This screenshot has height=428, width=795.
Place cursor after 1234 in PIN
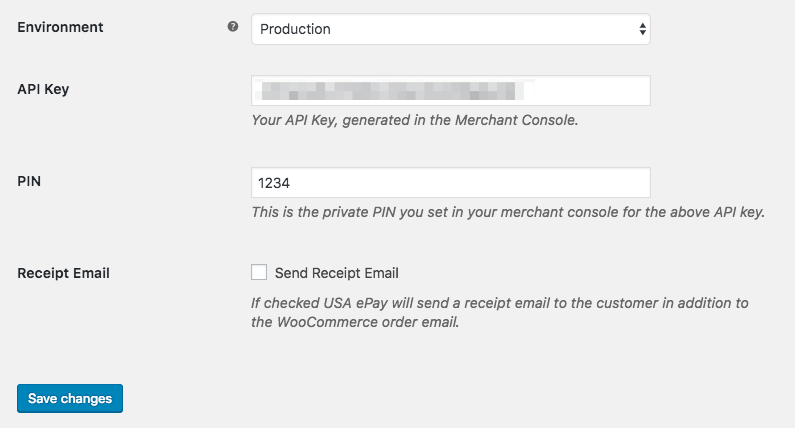[291, 183]
